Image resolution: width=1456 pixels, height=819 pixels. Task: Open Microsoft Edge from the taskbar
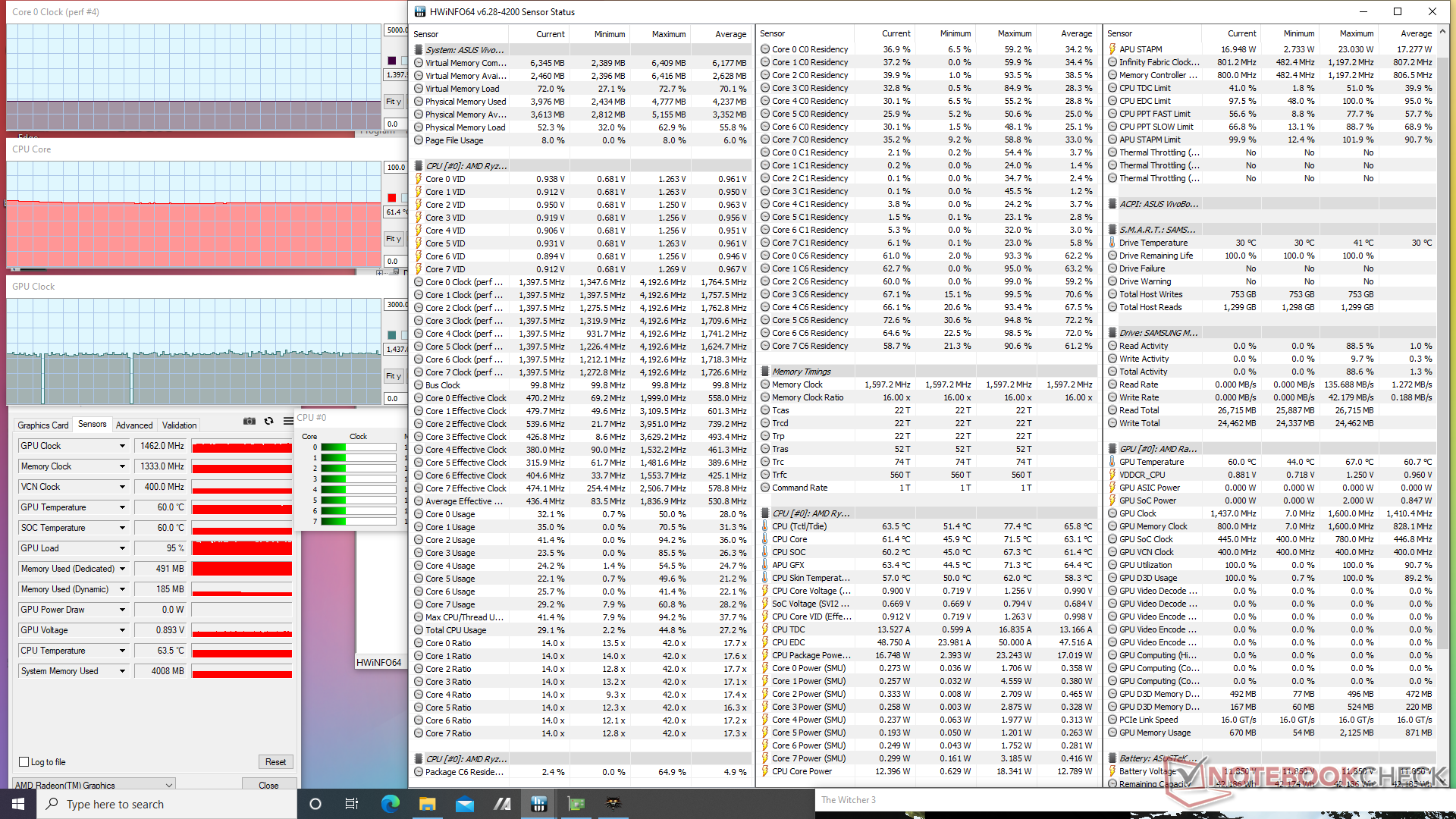pos(390,804)
